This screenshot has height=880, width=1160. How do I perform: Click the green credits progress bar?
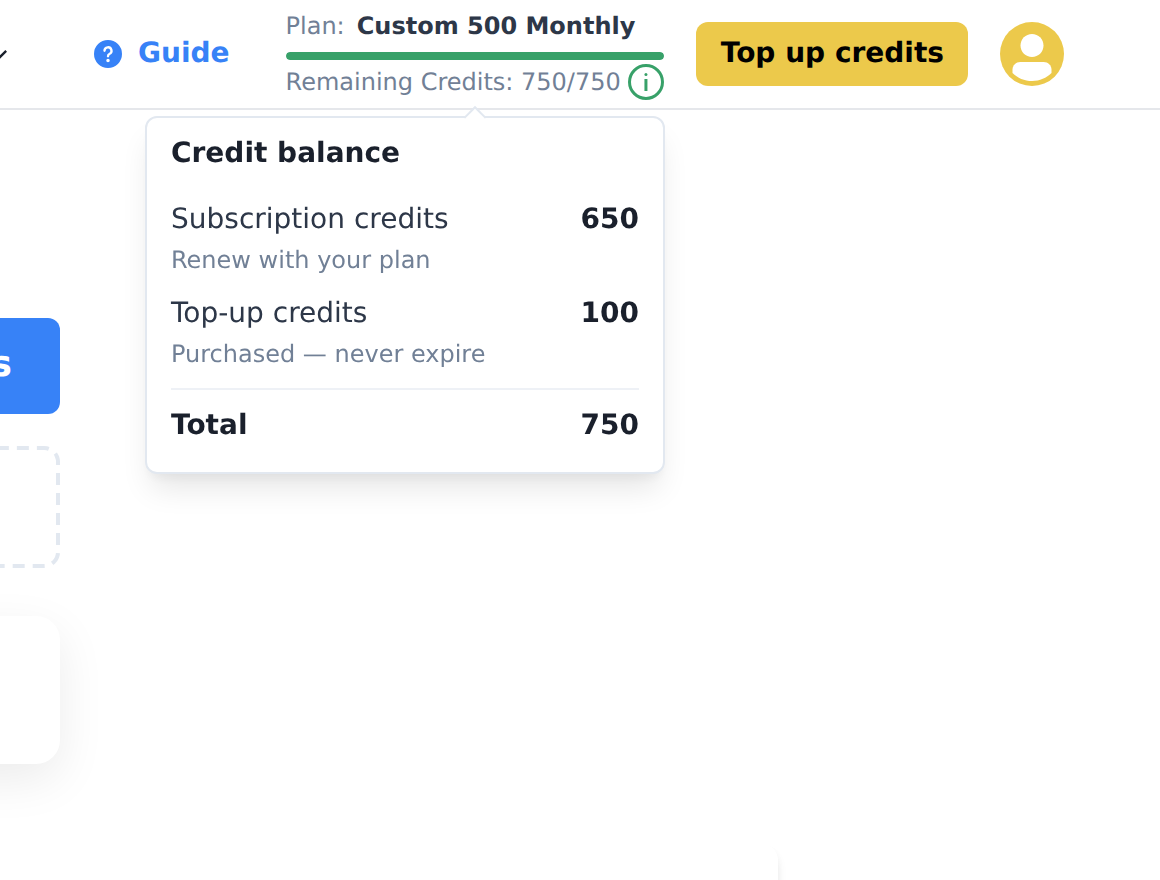475,56
